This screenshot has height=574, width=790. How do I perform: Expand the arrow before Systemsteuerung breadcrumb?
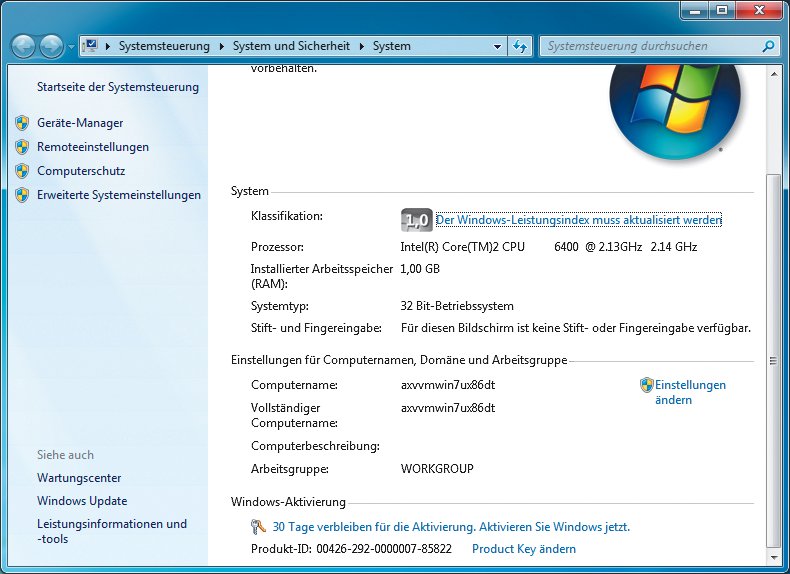click(108, 46)
